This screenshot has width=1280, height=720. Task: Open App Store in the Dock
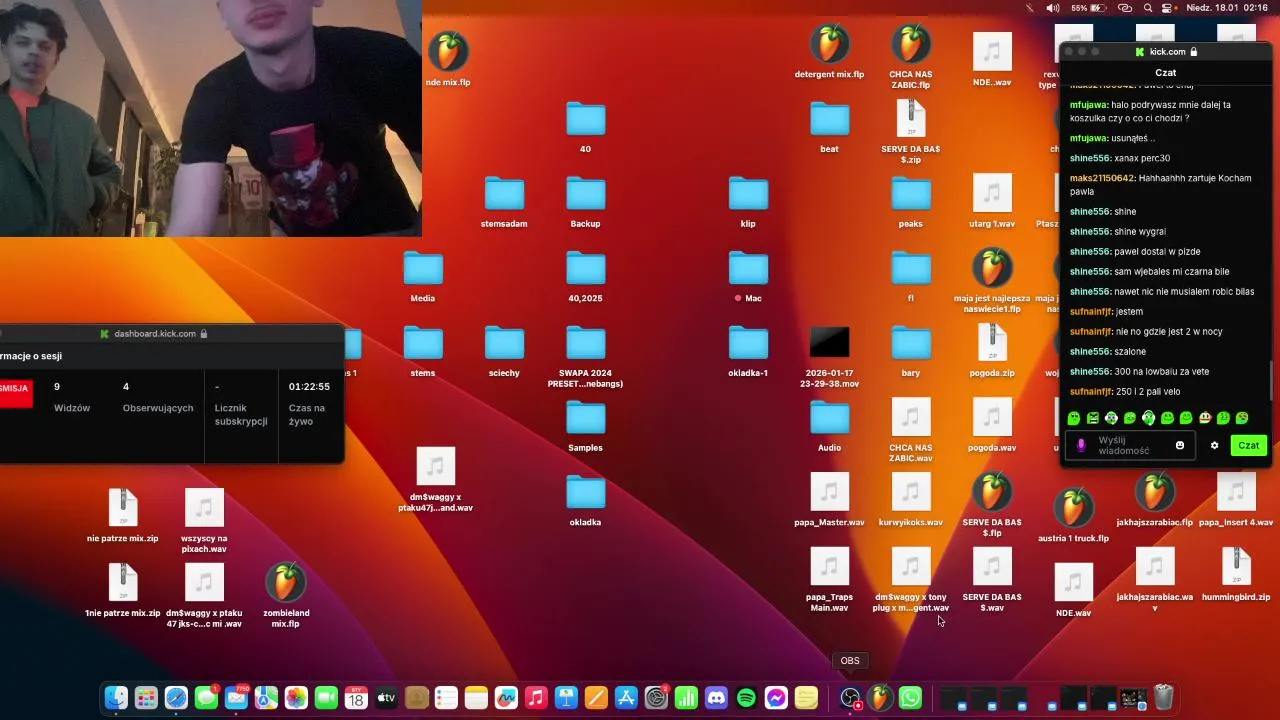tap(626, 698)
